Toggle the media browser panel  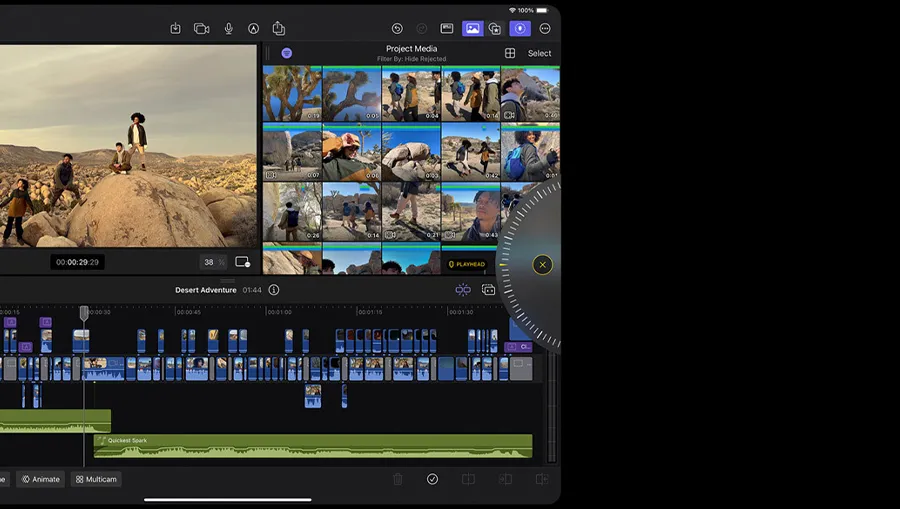coord(471,29)
